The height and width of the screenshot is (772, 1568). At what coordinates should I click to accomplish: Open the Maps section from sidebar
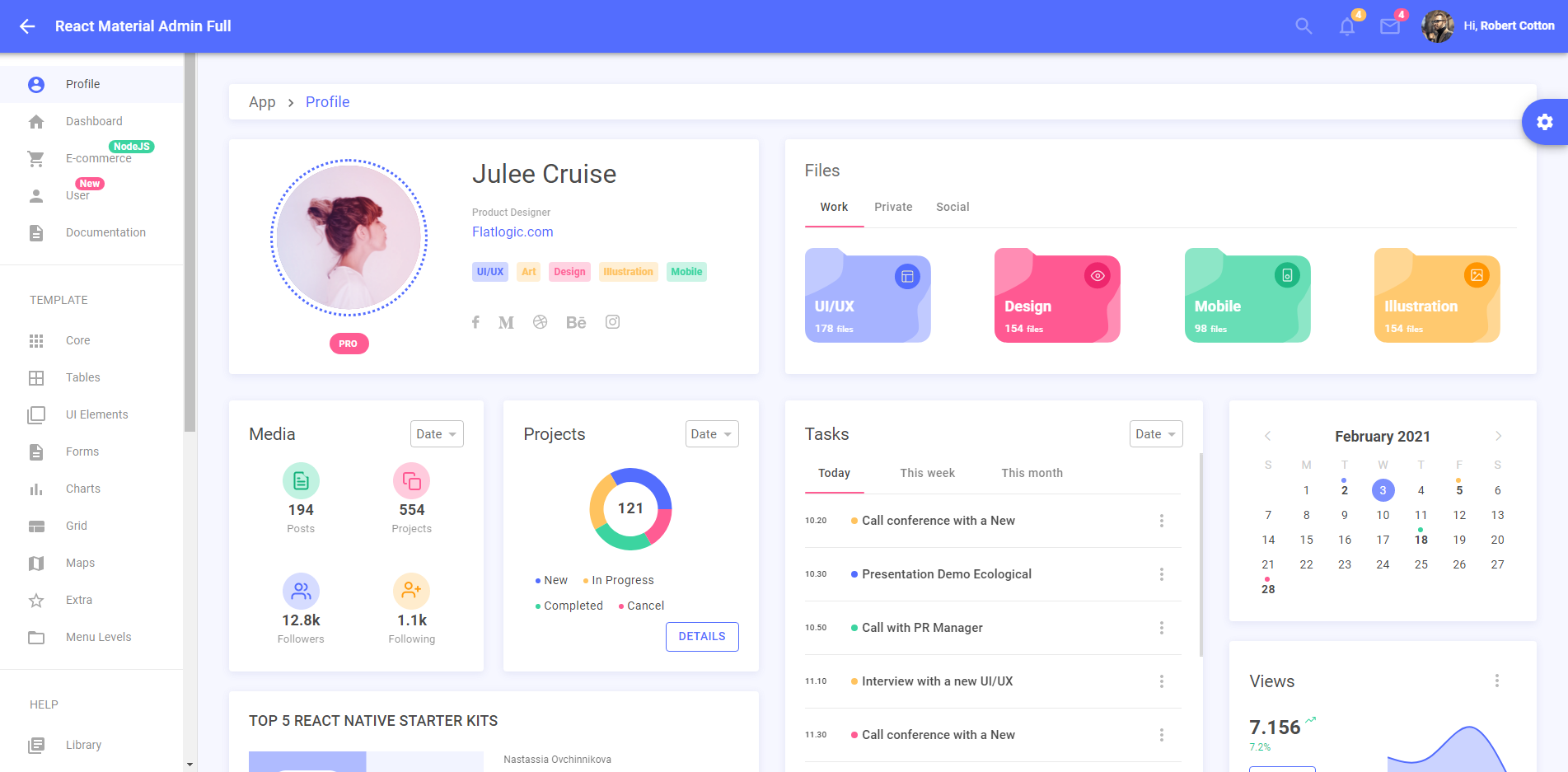coord(80,563)
